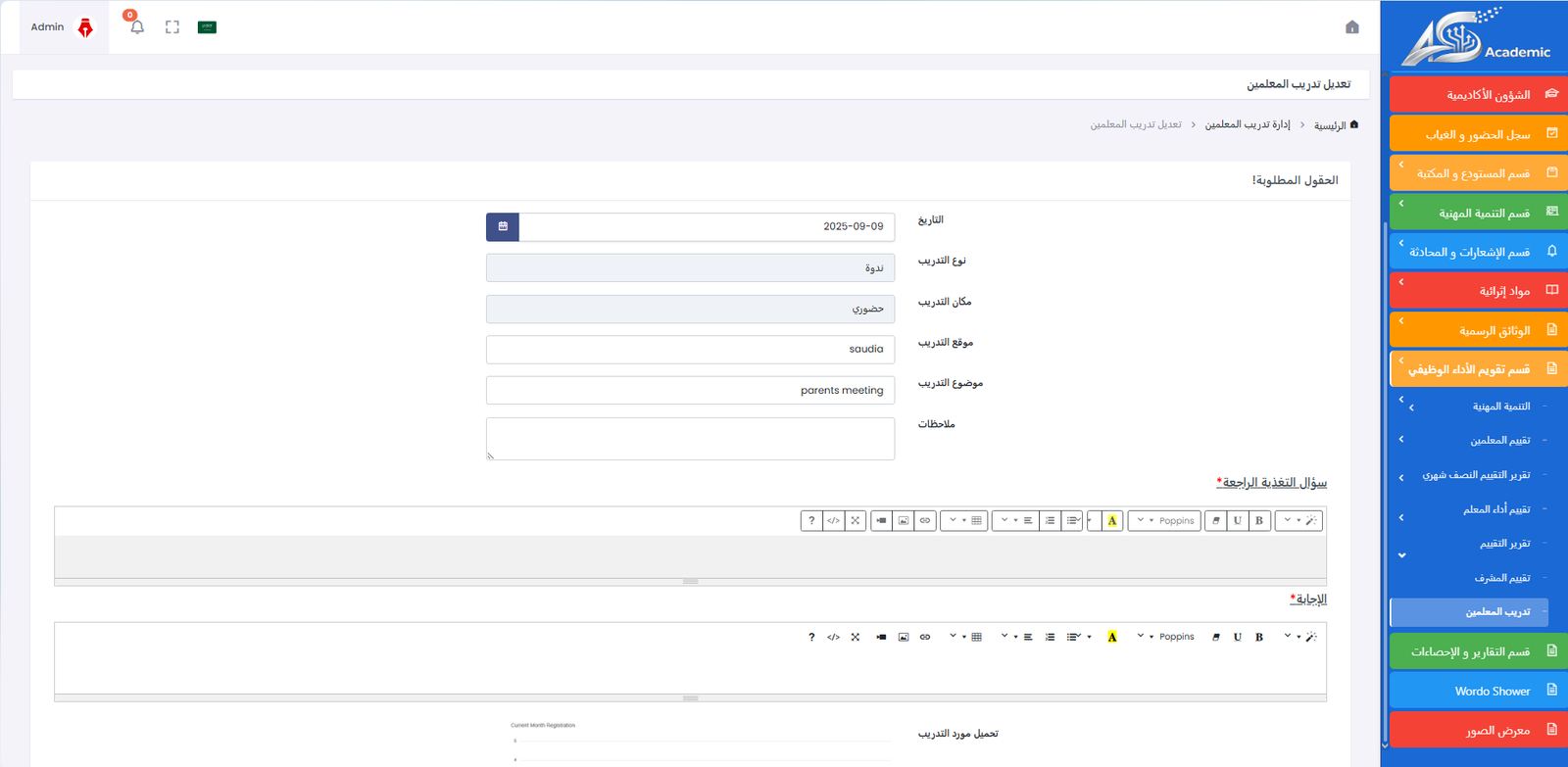Click the yellow font highlight color in answer editor

click(x=1112, y=638)
